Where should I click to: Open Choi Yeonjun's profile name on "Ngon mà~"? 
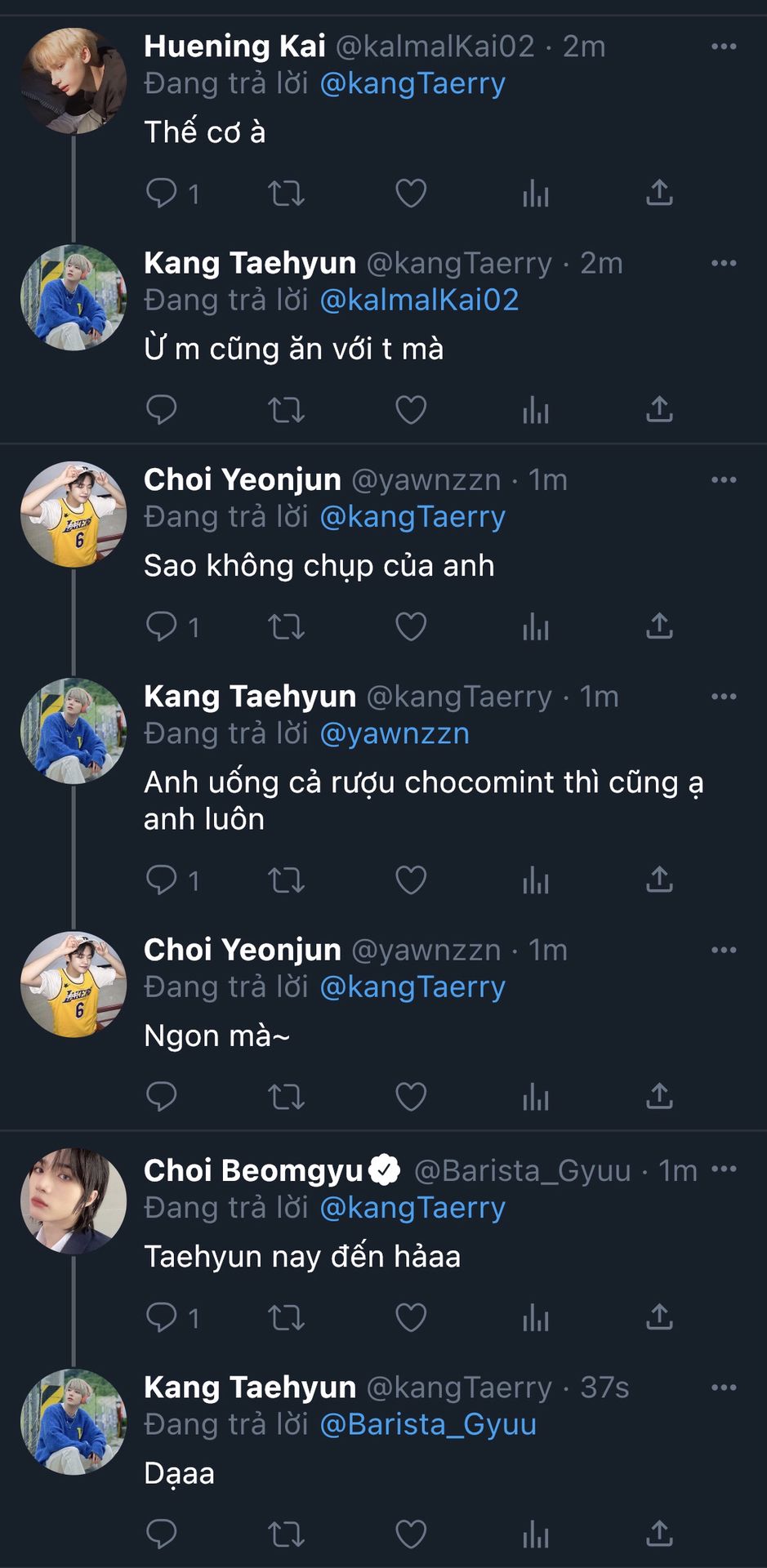pos(243,950)
